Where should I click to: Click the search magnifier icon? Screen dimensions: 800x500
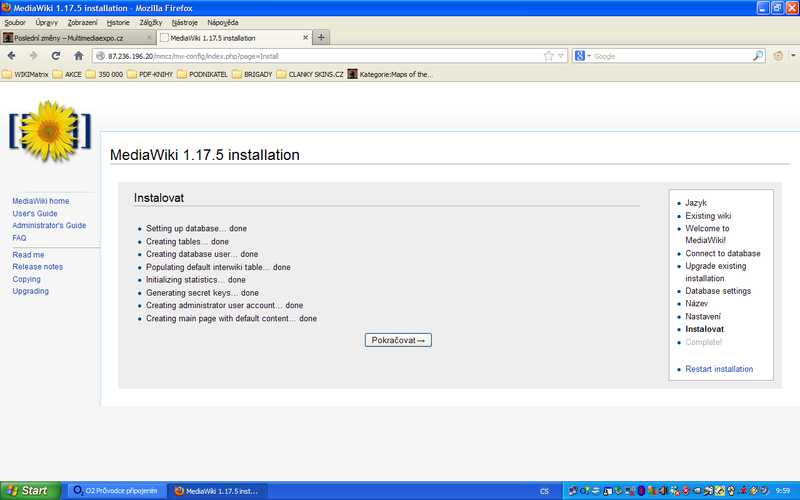point(758,56)
